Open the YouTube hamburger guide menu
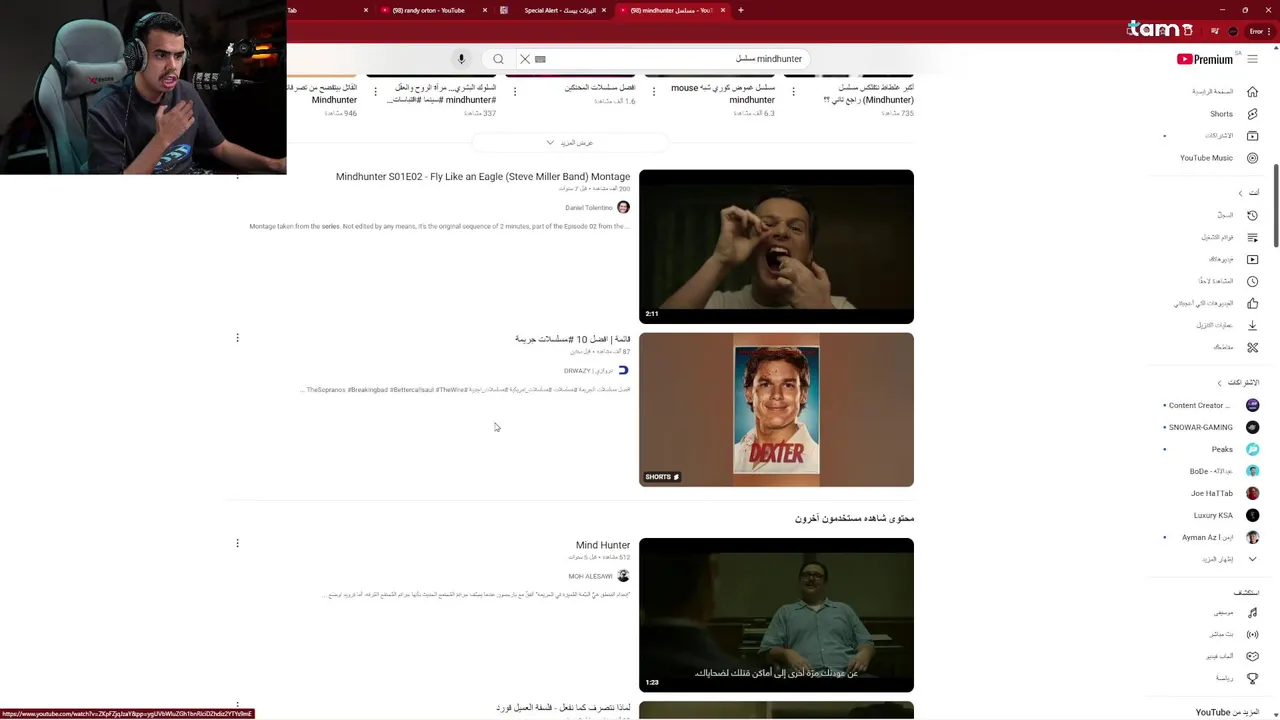This screenshot has width=1280, height=720. [x=1252, y=59]
